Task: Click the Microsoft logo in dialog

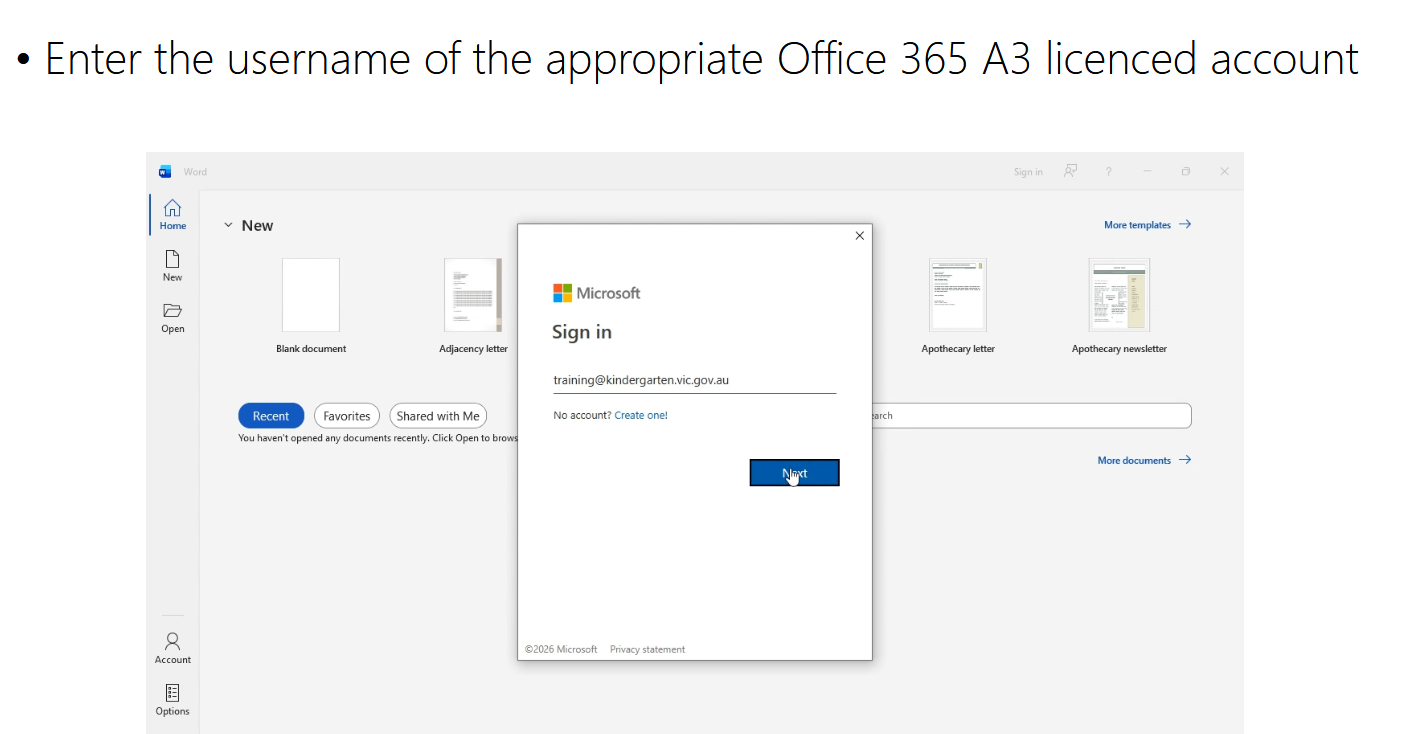Action: [596, 293]
